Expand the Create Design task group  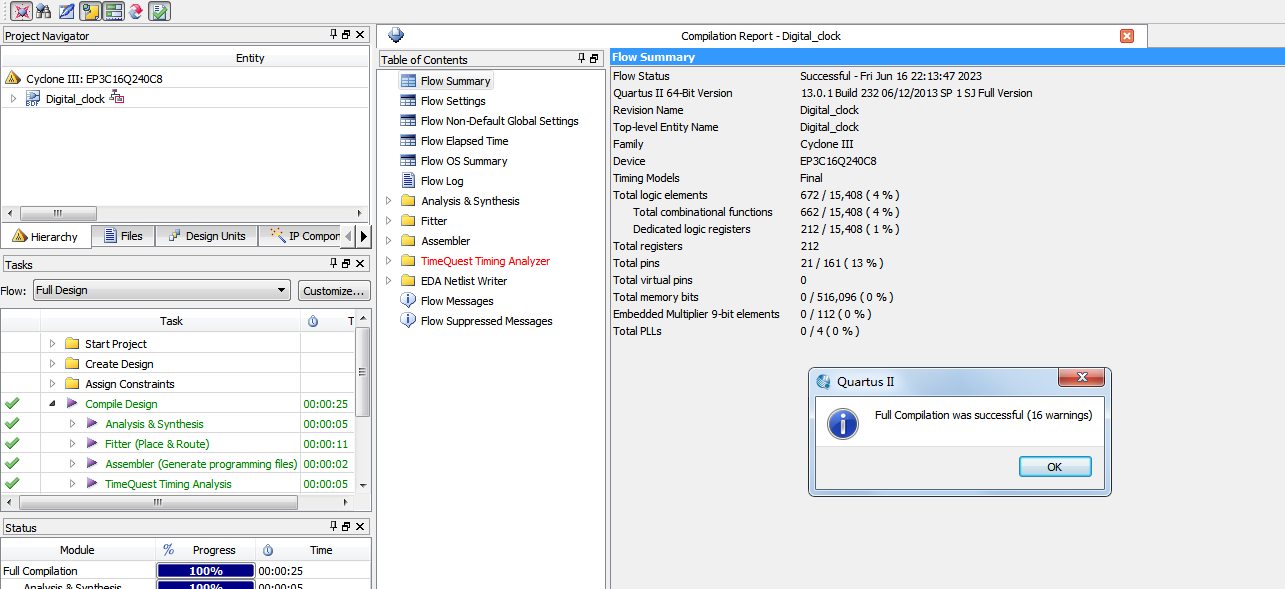[53, 363]
